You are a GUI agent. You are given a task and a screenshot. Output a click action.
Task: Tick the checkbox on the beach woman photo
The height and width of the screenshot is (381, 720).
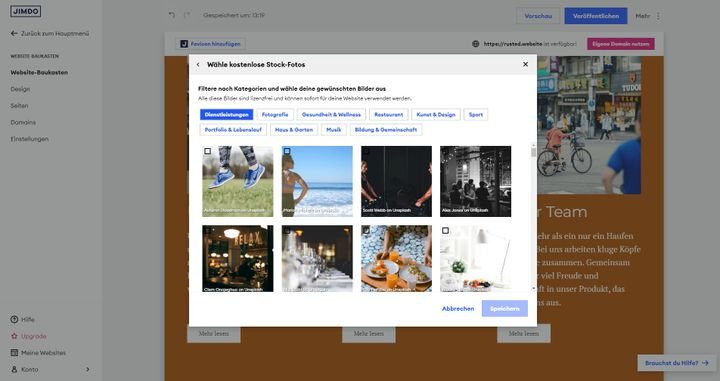click(287, 151)
